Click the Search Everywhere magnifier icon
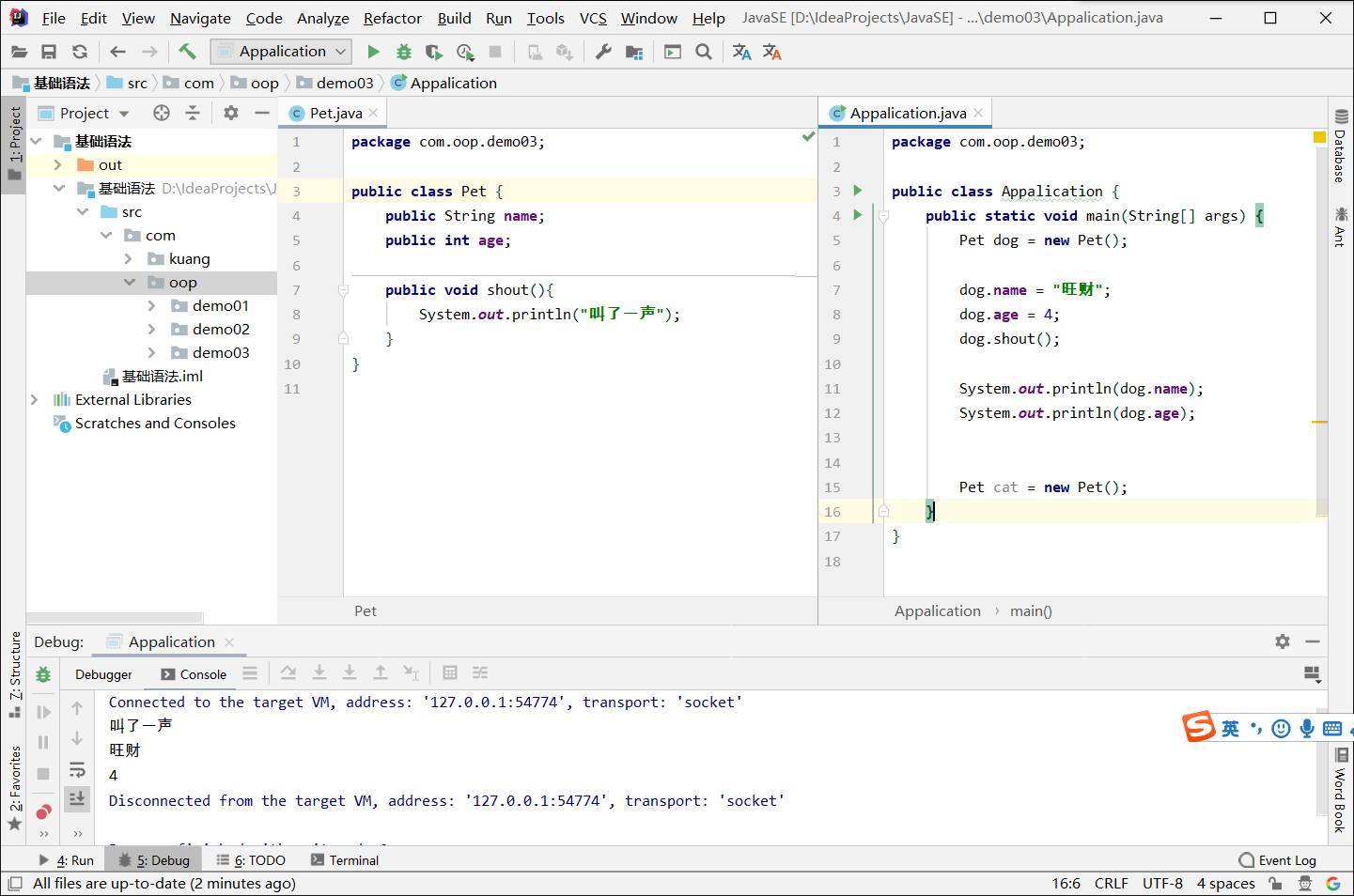 pos(703,52)
